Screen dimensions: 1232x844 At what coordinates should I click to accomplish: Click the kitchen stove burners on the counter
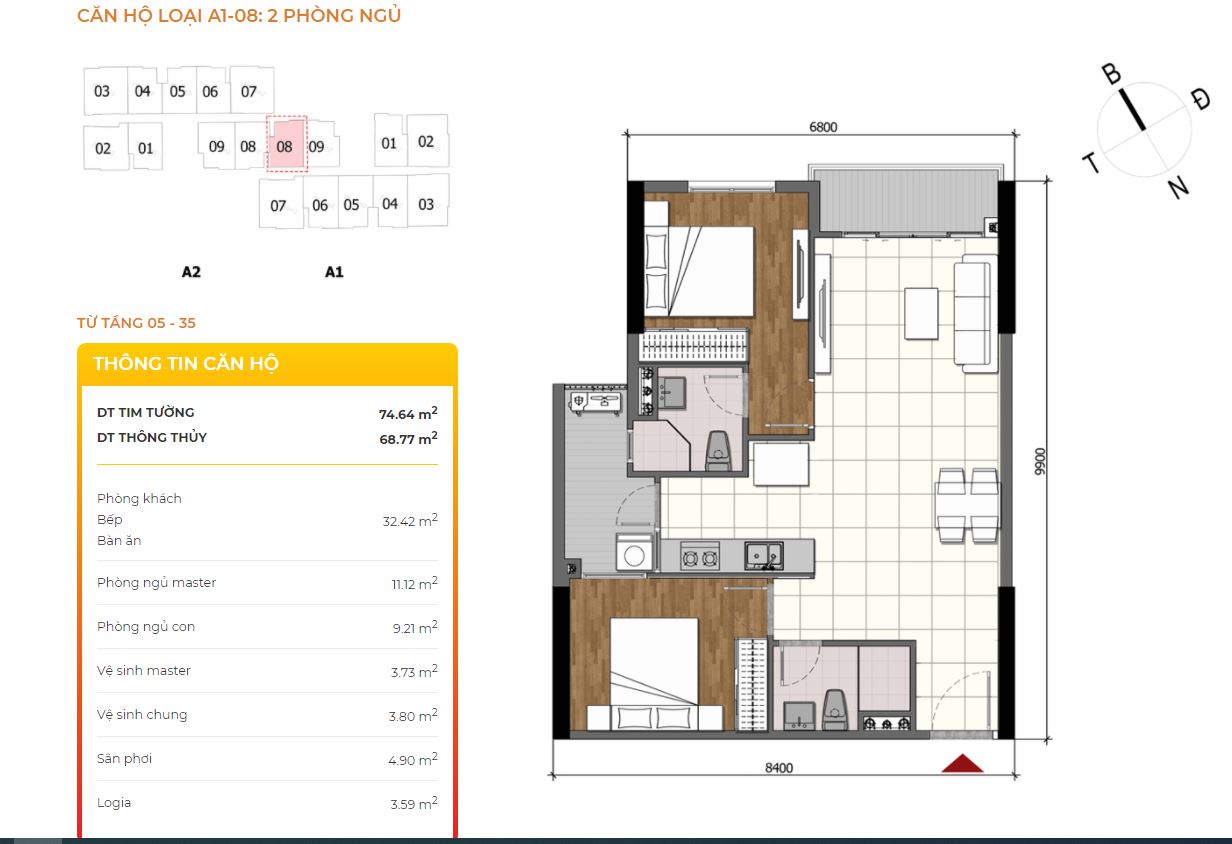699,555
